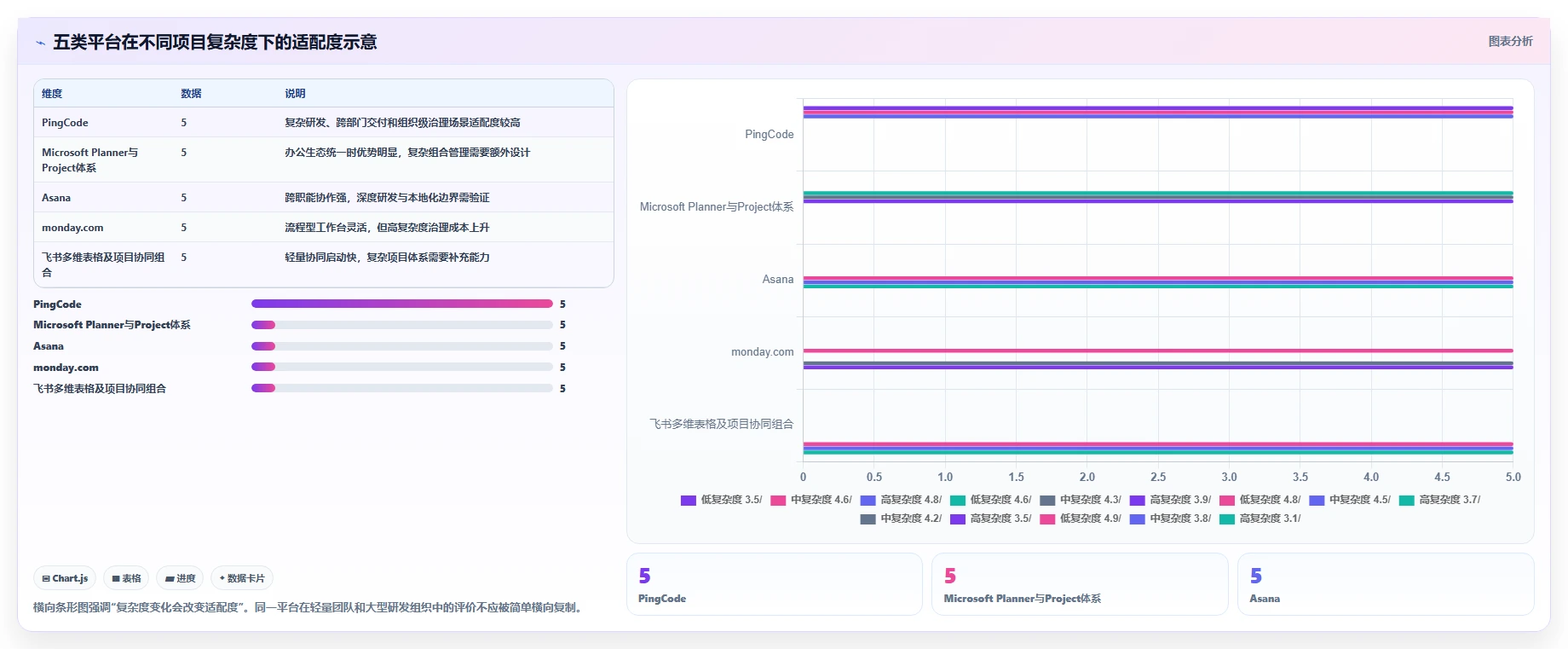Click description 复杂研发、跨部门交付和组织级治理场景适配度较高
This screenshot has height=649, width=1568.
[402, 123]
